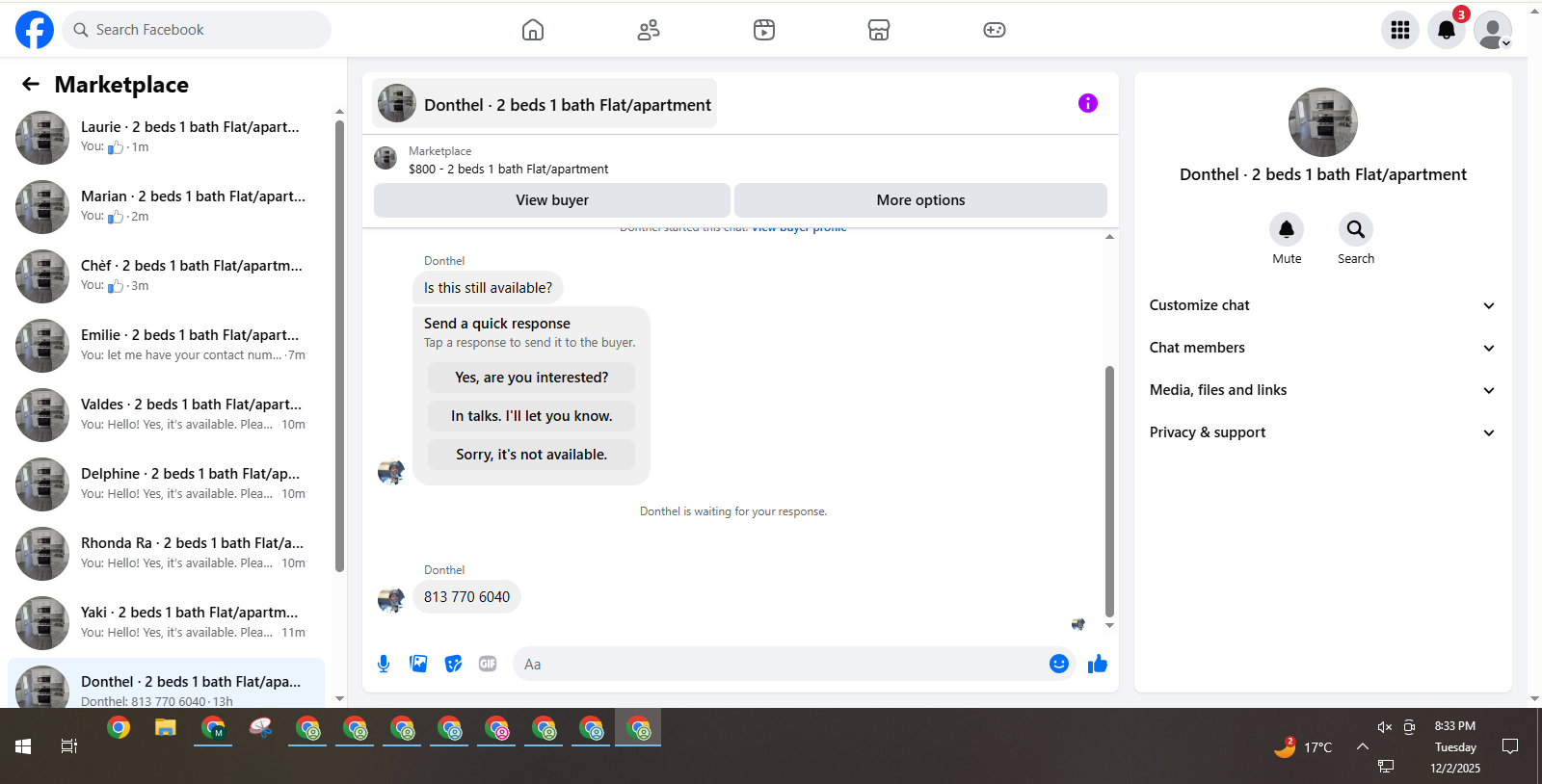Open the emoji picker in message box
Viewport: 1542px width, 784px height.
click(1059, 664)
